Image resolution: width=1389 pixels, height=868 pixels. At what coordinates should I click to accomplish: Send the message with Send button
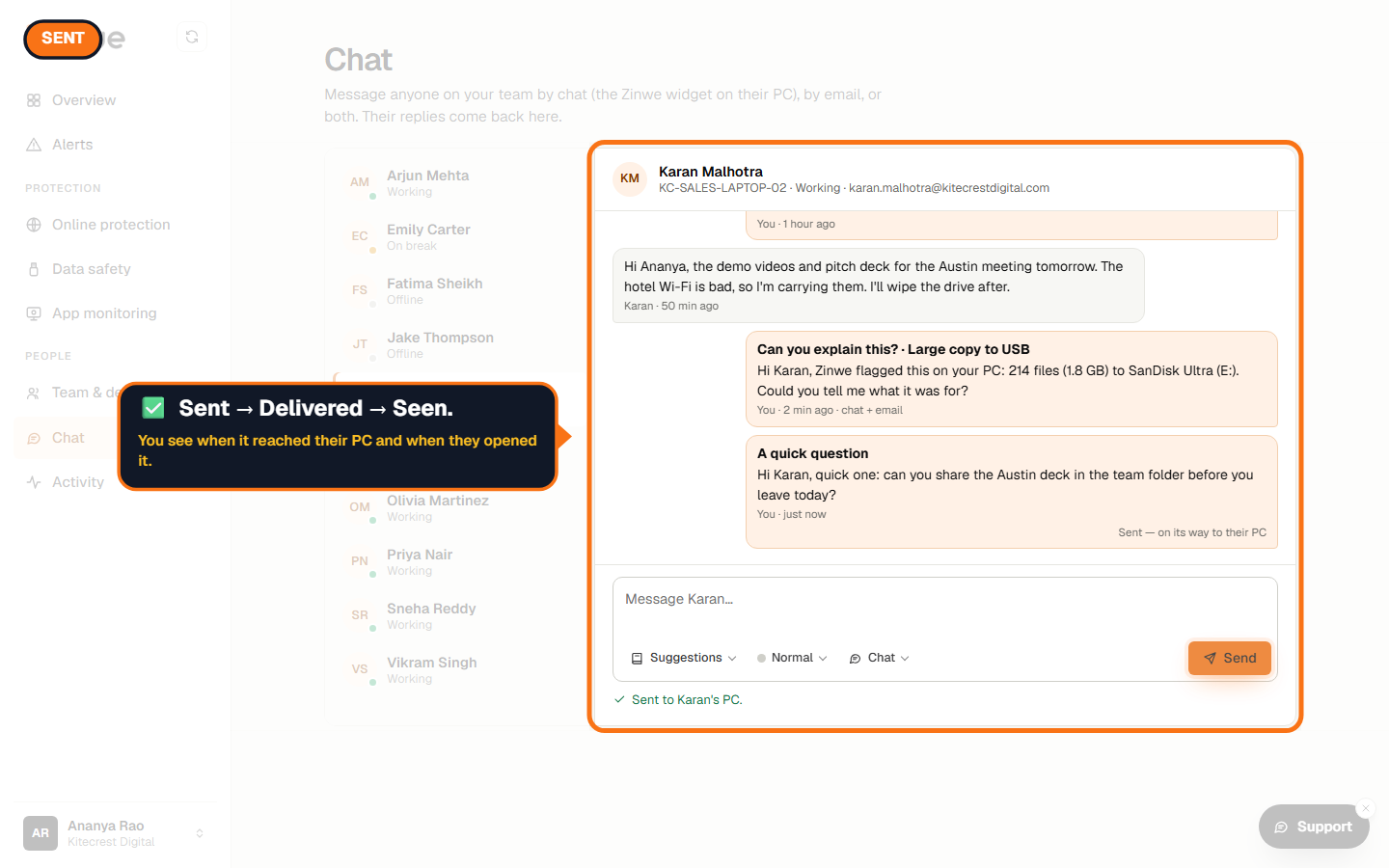coord(1230,658)
